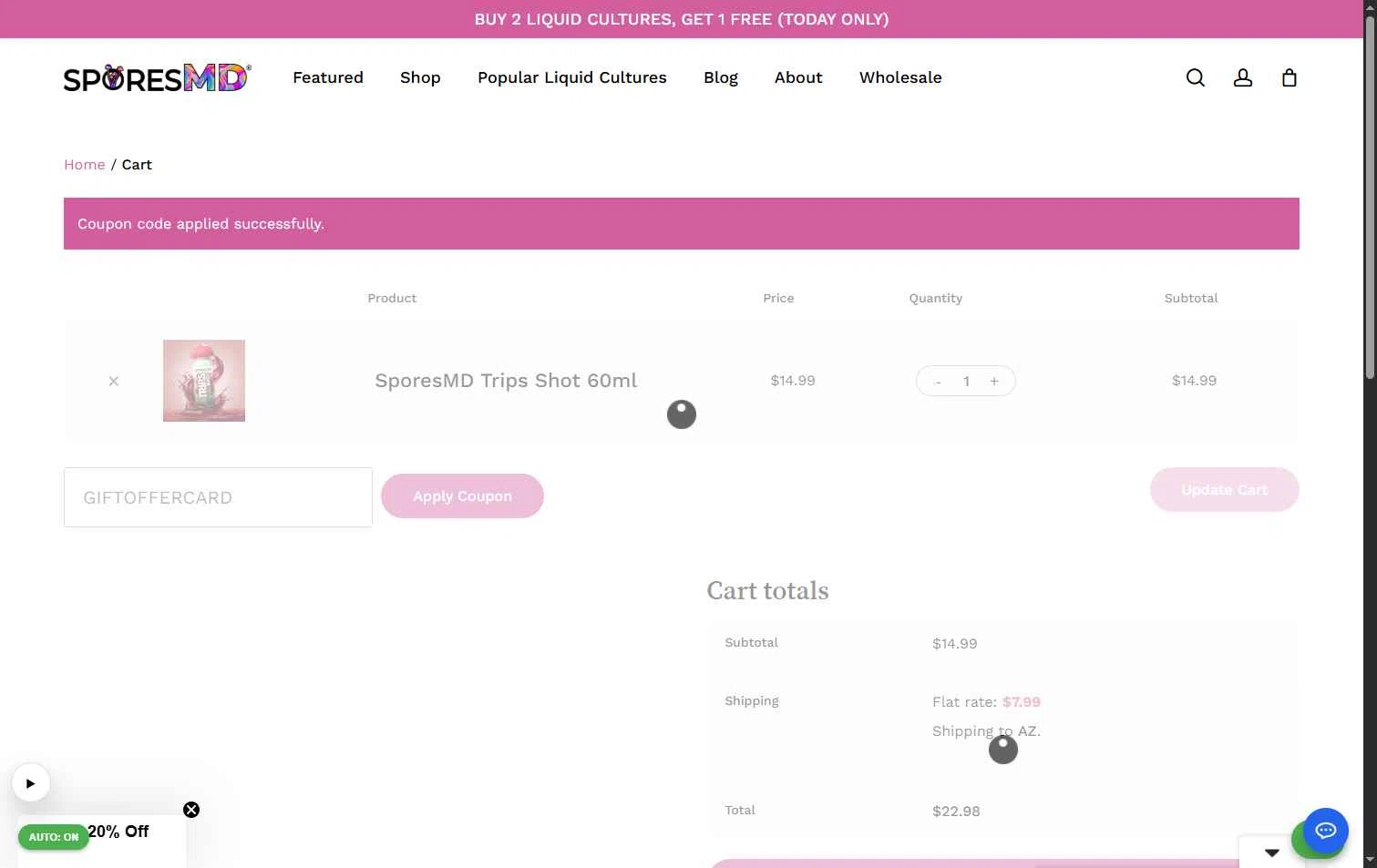Click the round play button at bottom left
This screenshot has height=868, width=1377.
click(31, 783)
